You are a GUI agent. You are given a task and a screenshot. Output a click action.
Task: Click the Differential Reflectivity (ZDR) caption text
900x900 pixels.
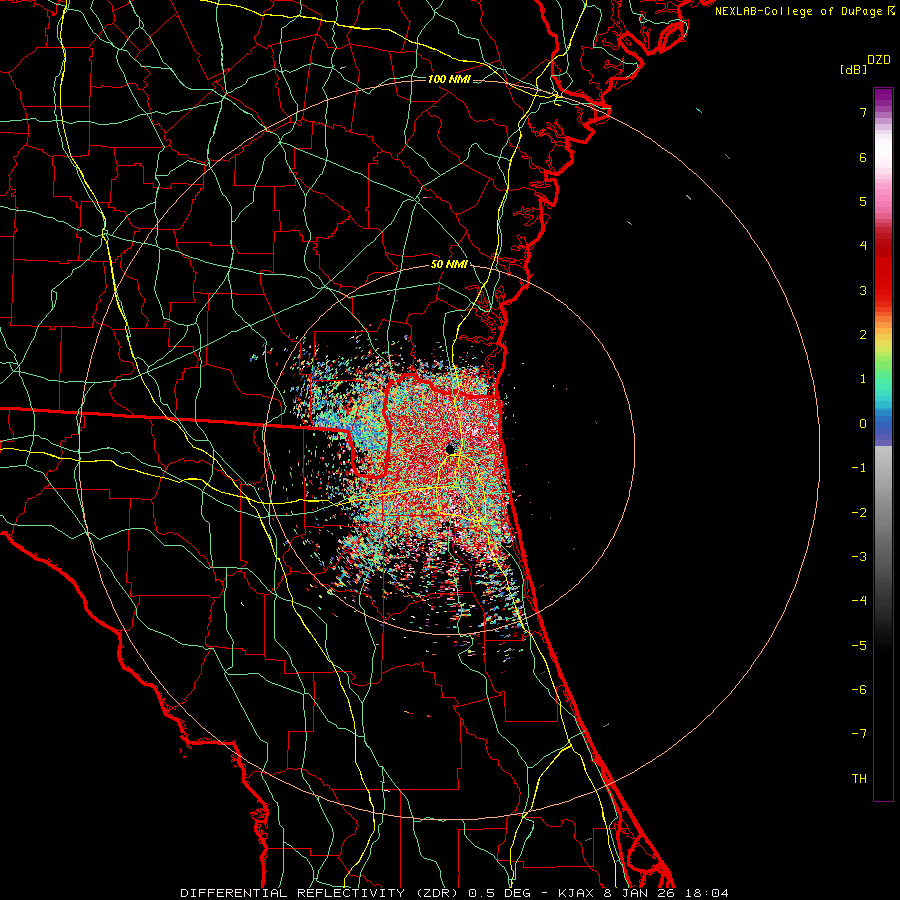coord(321,893)
